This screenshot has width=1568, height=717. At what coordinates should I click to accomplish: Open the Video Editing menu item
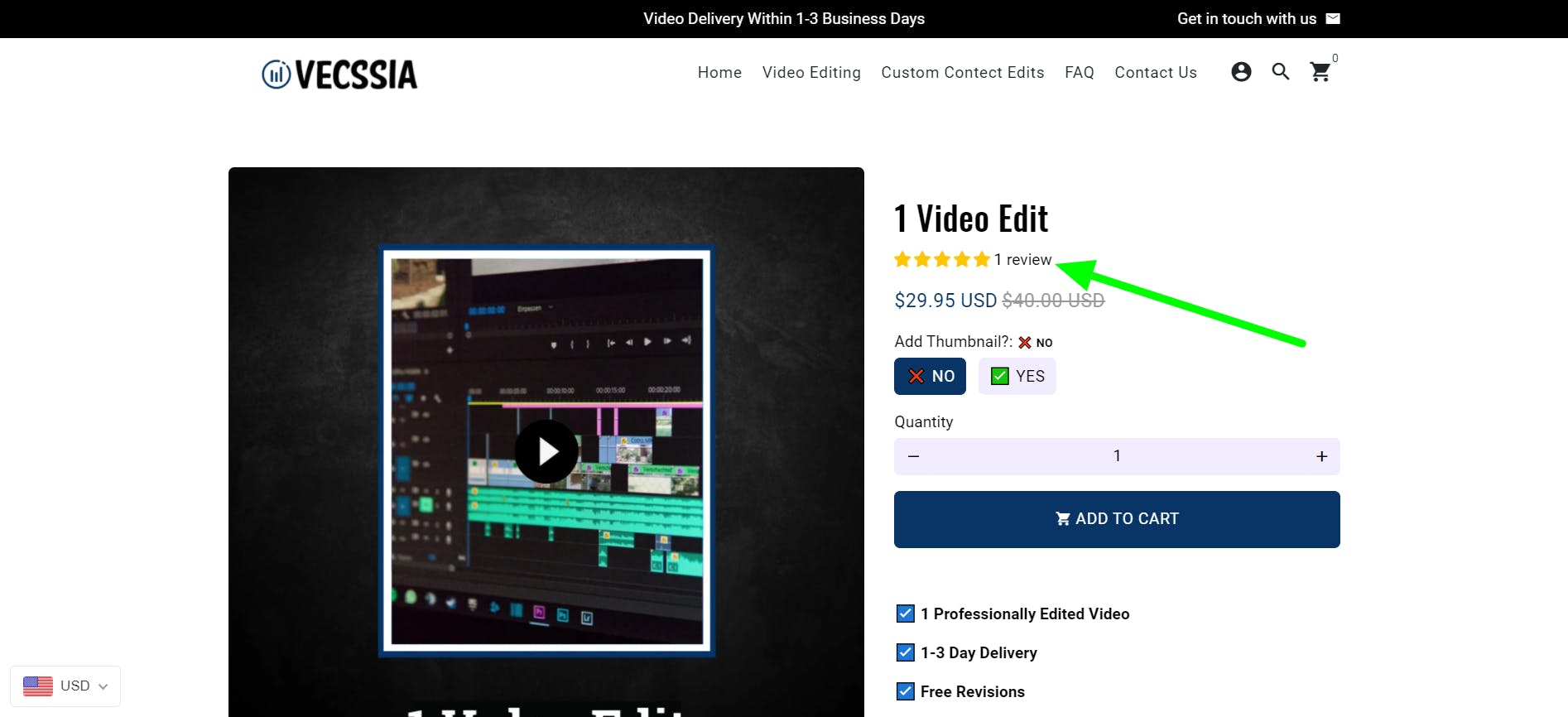811,72
